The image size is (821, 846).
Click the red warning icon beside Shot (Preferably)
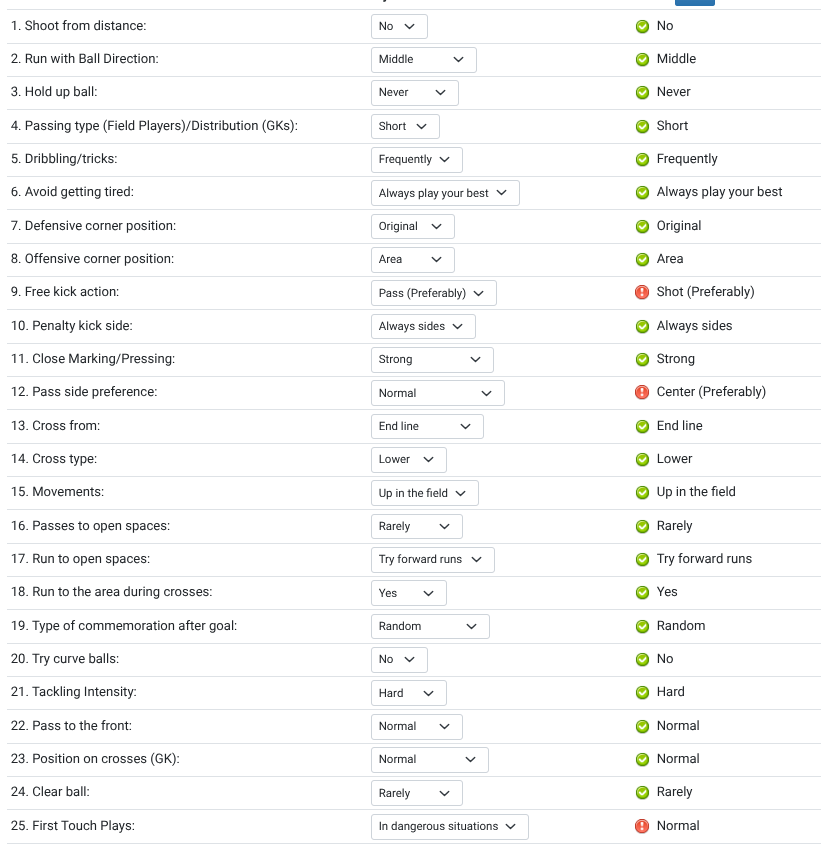tap(642, 292)
